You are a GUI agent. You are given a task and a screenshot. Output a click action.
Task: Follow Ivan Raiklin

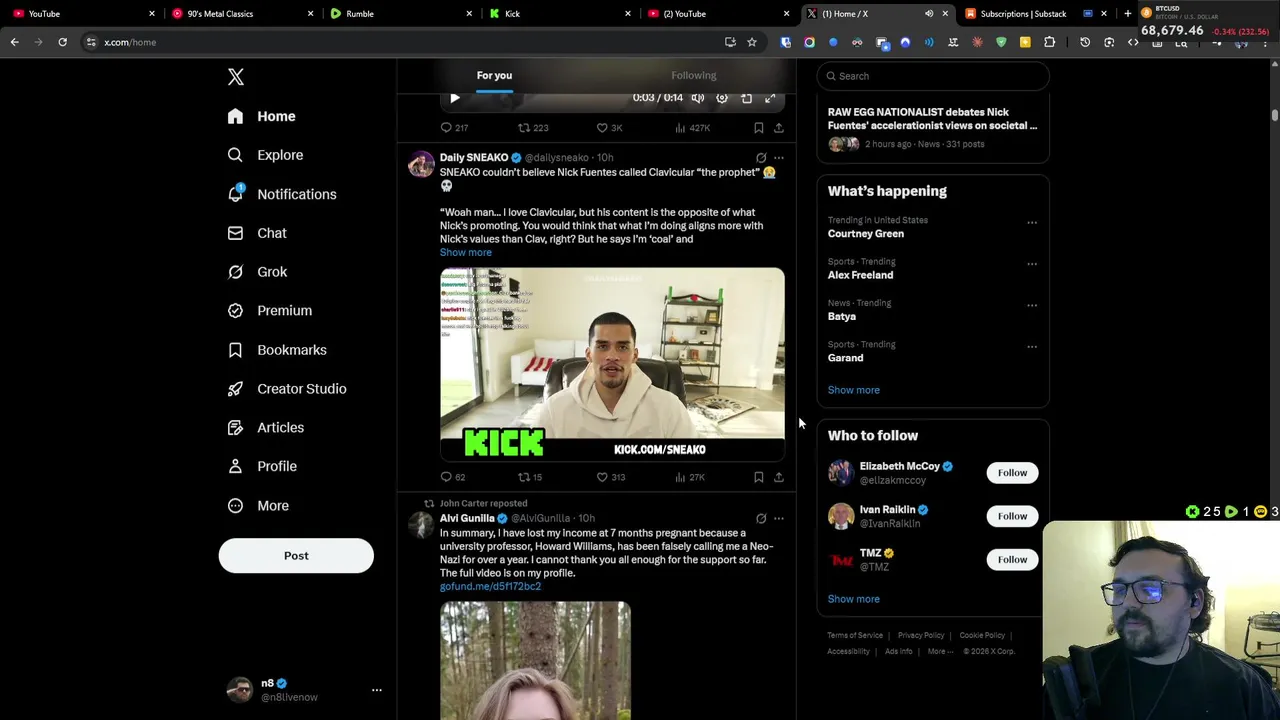pos(1012,516)
